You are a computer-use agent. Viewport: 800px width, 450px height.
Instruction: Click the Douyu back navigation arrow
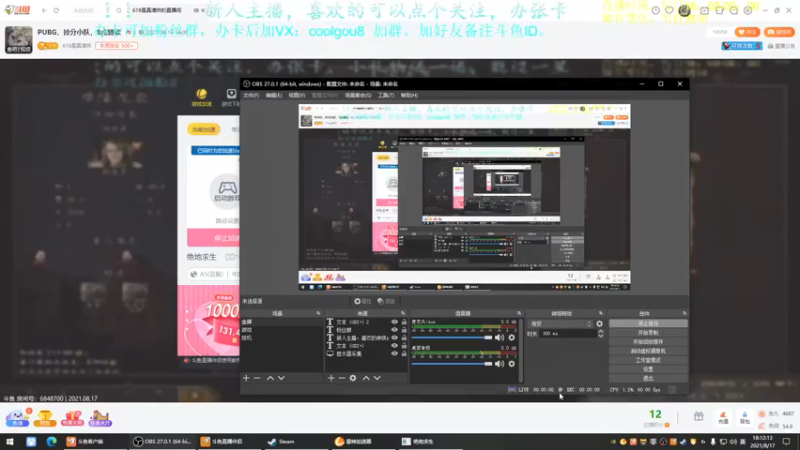[x=44, y=10]
